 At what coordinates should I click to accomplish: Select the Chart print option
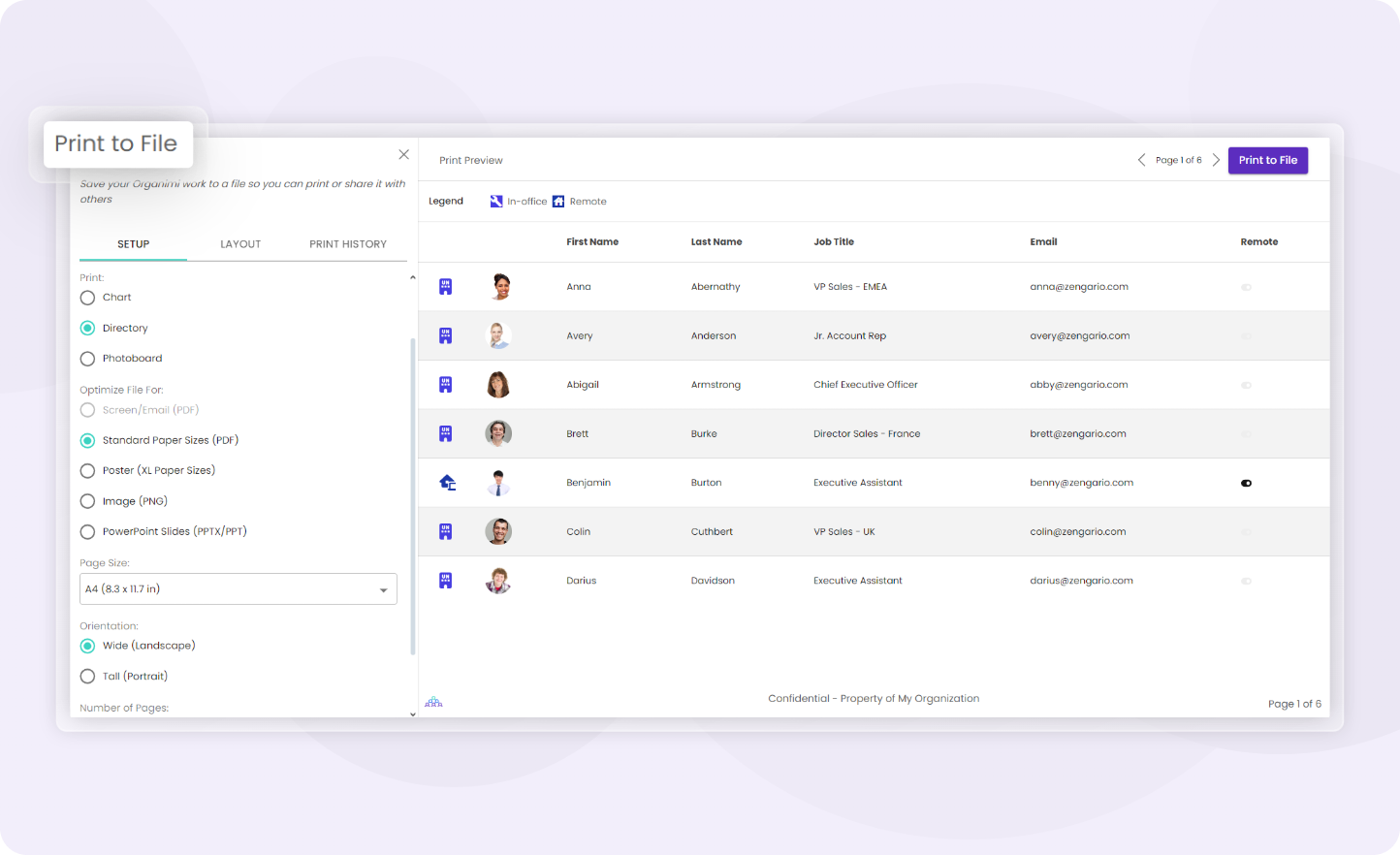click(x=87, y=298)
